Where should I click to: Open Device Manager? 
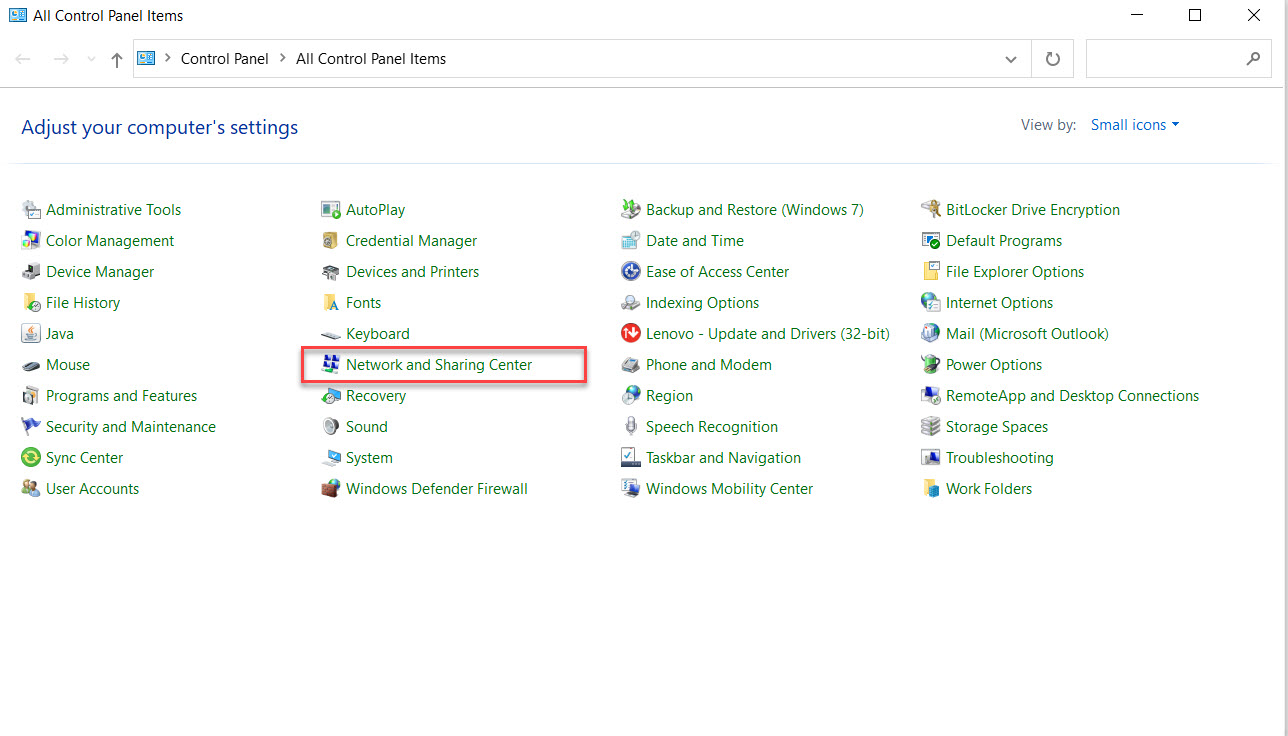tap(98, 271)
